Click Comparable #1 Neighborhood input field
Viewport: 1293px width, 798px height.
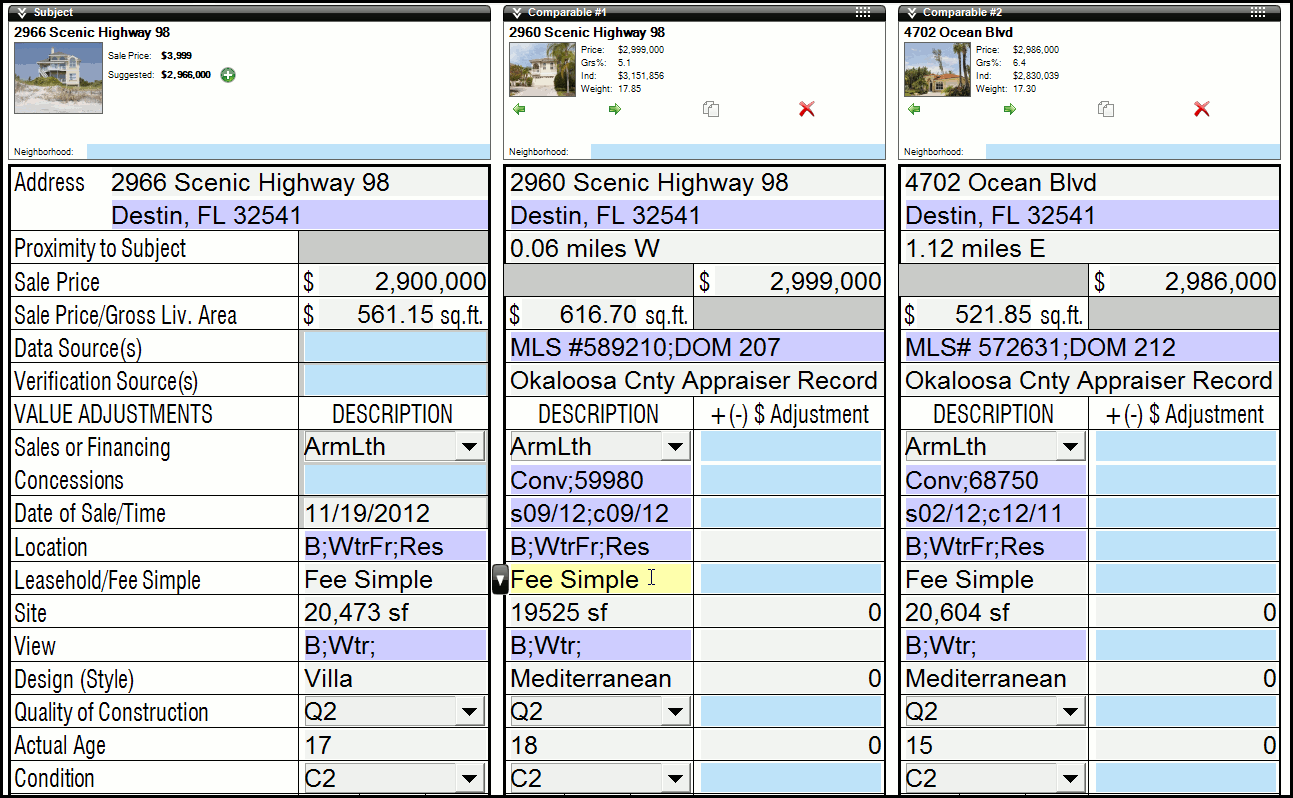point(737,152)
